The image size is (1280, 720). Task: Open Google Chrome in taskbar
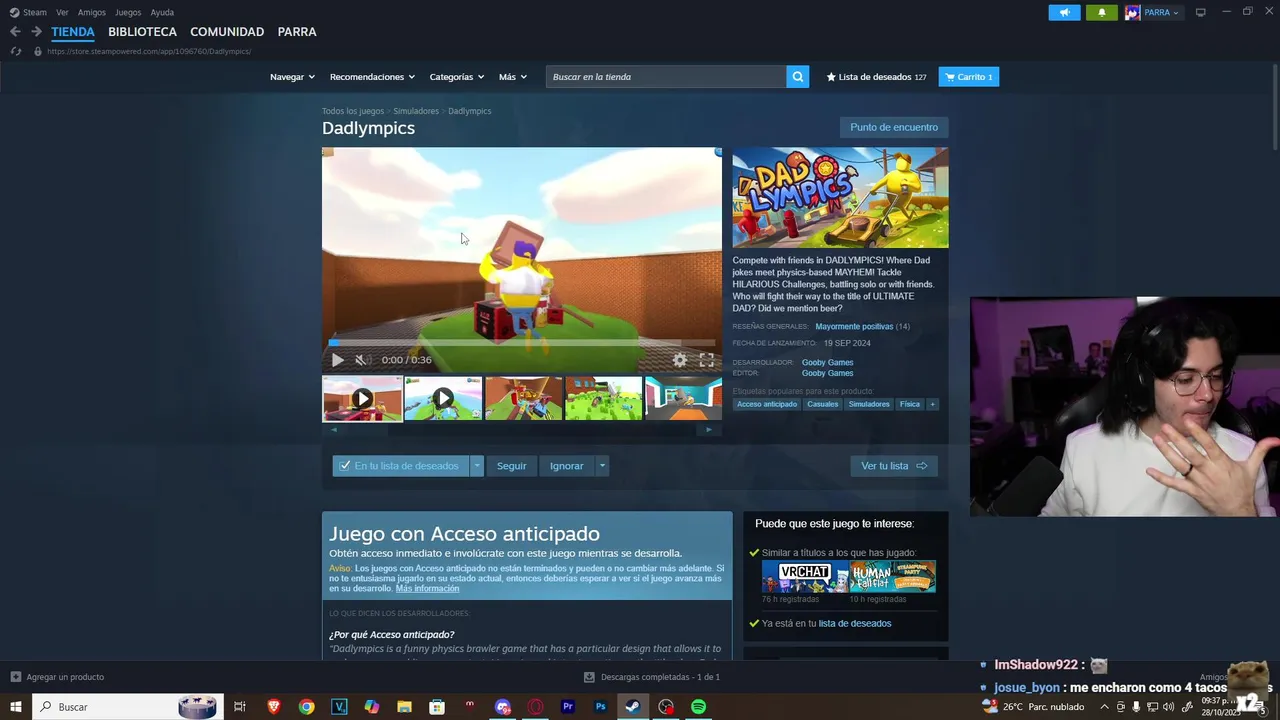(x=307, y=707)
